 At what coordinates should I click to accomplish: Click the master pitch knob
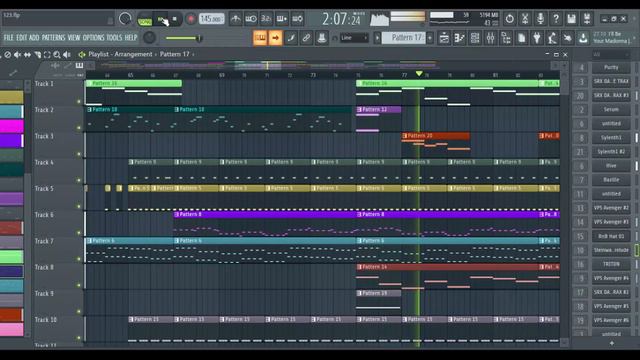(x=149, y=38)
